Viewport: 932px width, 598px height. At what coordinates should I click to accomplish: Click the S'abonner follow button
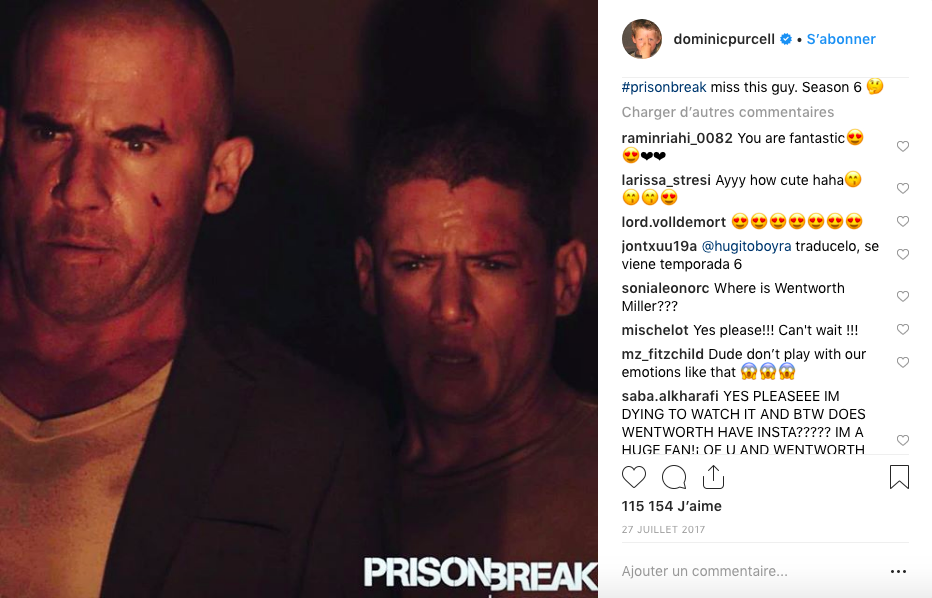(x=841, y=39)
